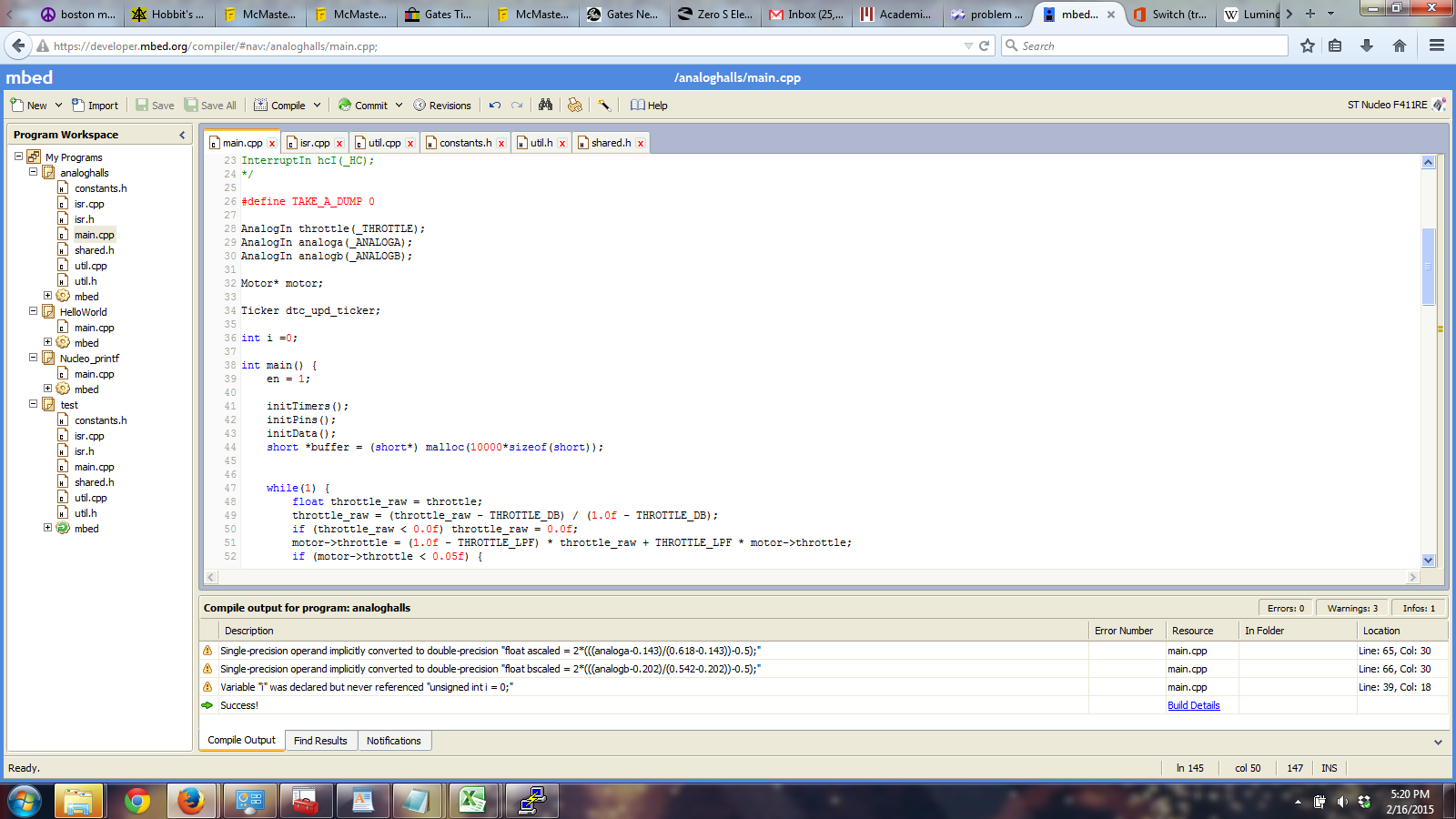Open find with the binoculars icon
The width and height of the screenshot is (1456, 819).
(545, 106)
